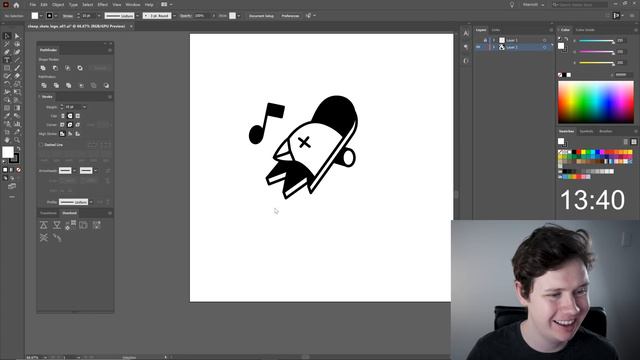Toggle lock on the top layer

(x=485, y=40)
